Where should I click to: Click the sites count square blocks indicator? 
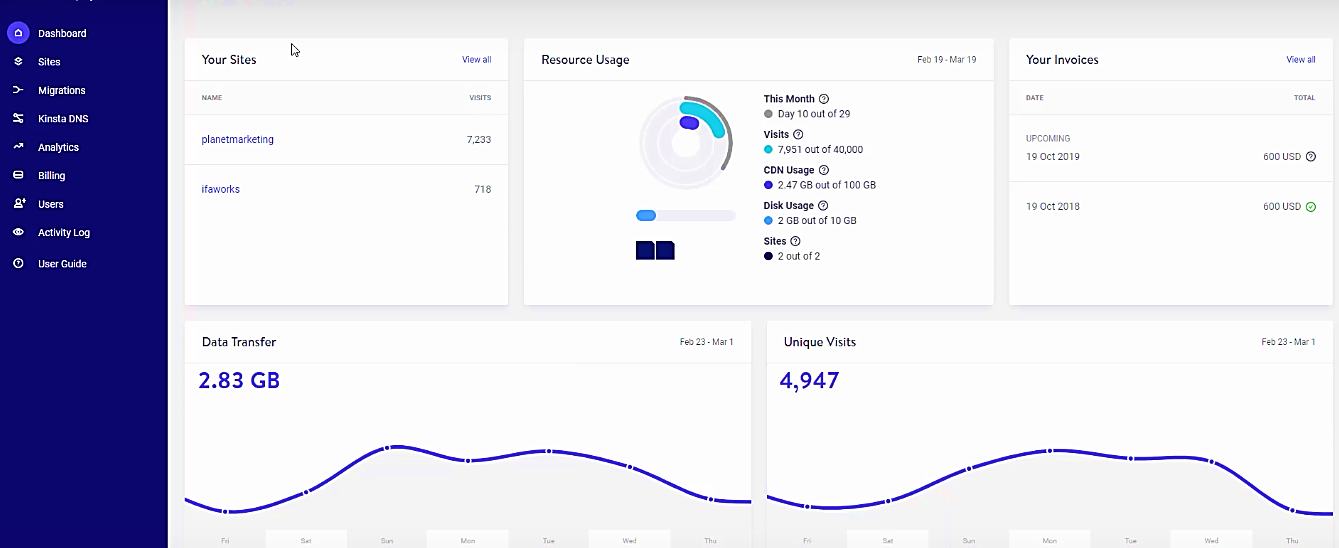(655, 250)
